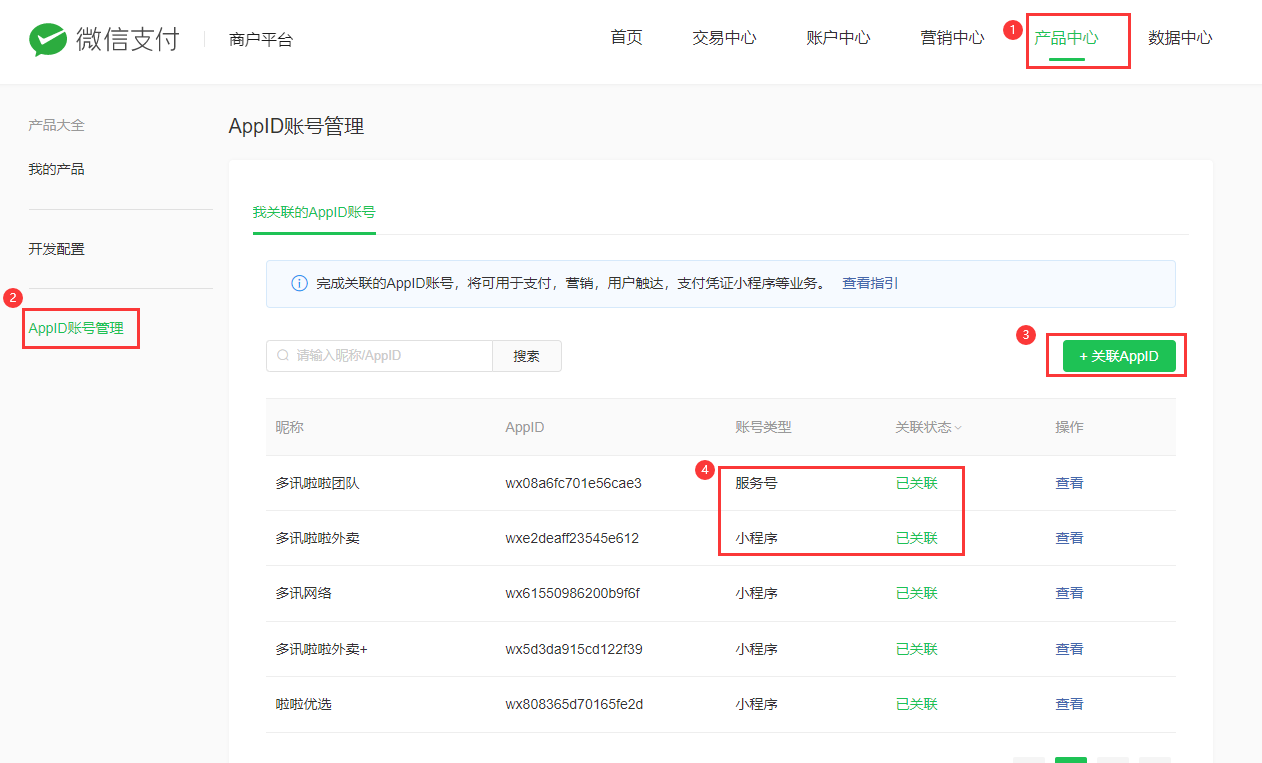Viewport: 1262px width, 763px height.
Task: Click 查看 for 多讯网络
Action: [1069, 593]
